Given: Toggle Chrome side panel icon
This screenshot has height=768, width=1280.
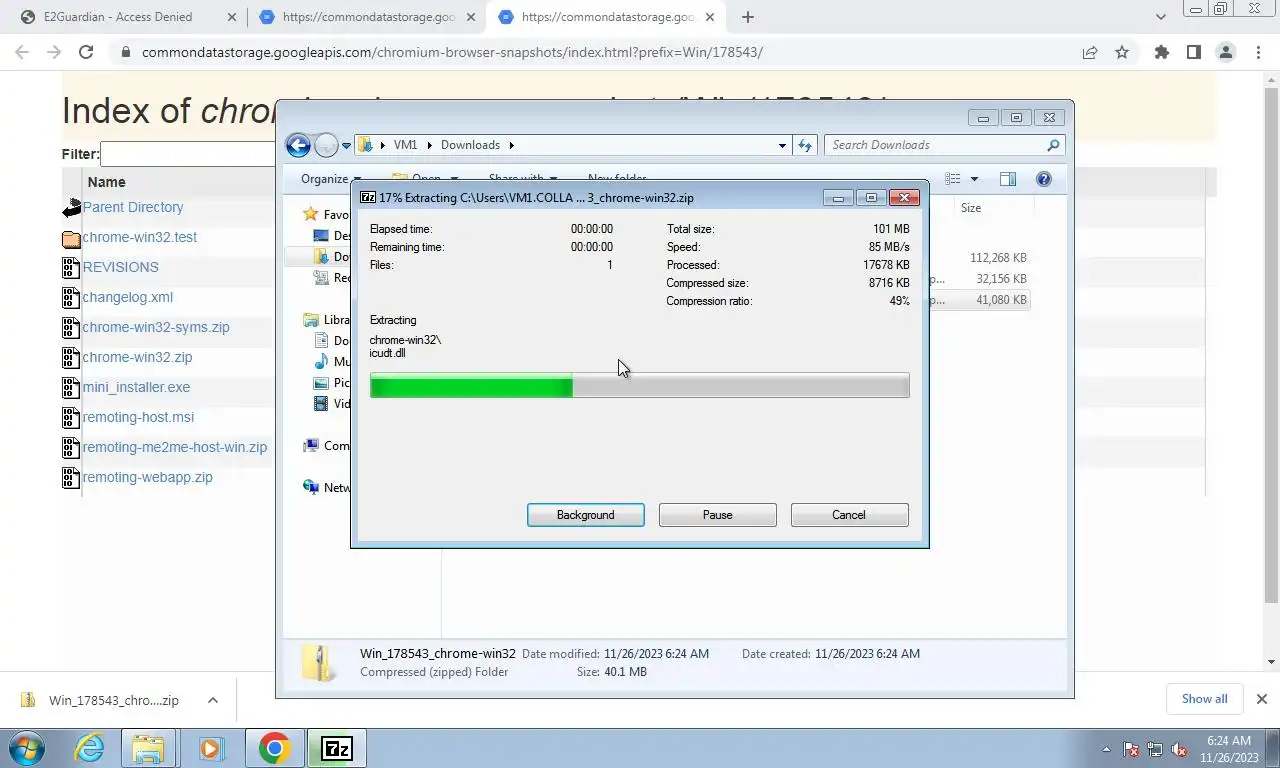Looking at the screenshot, I should [x=1193, y=52].
